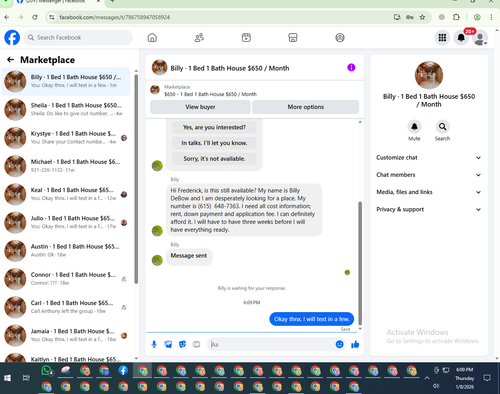Choose 'In talks. I'll let you know.' reply
Viewport: 500px width, 394px height.
click(214, 143)
